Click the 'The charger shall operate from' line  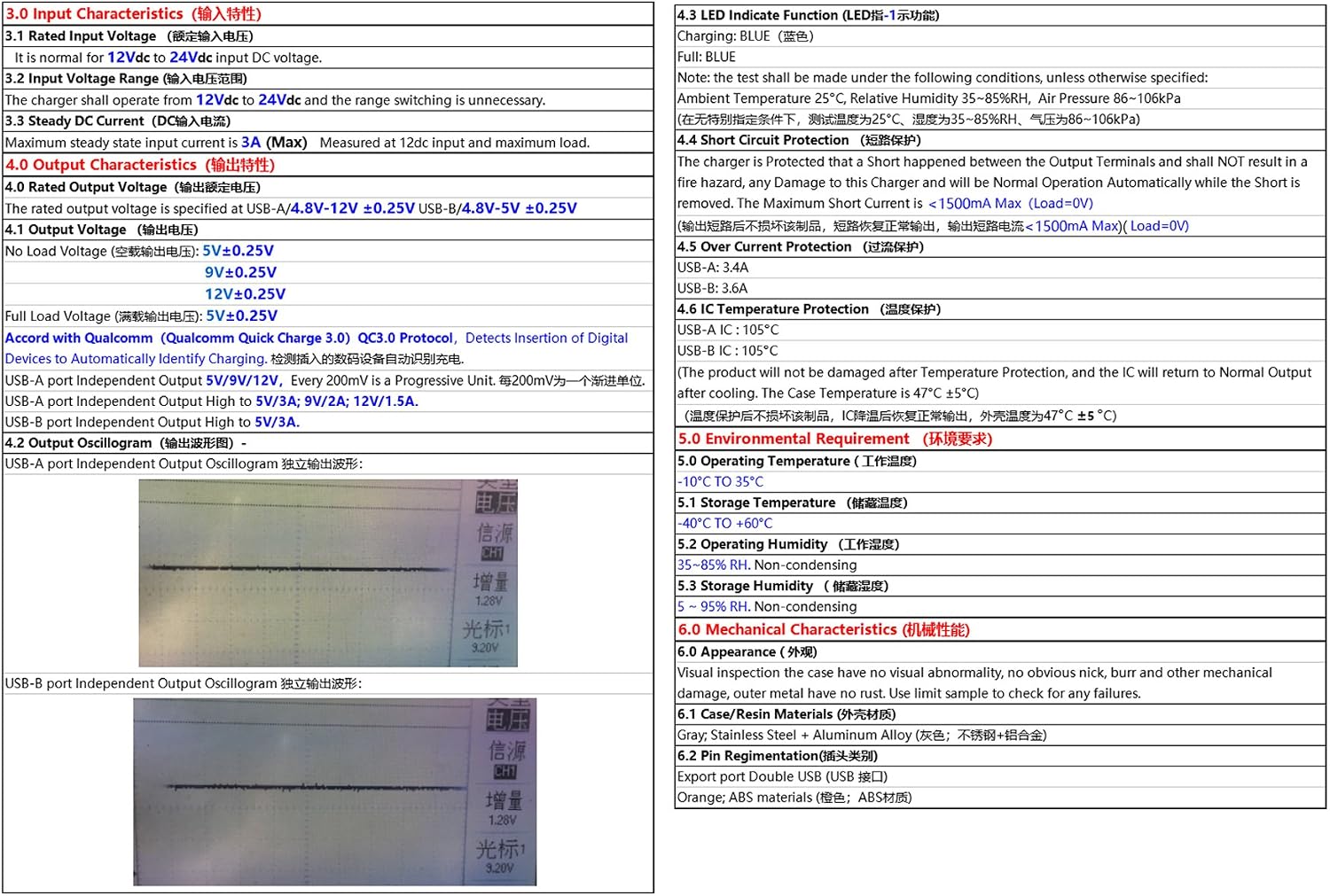[275, 100]
